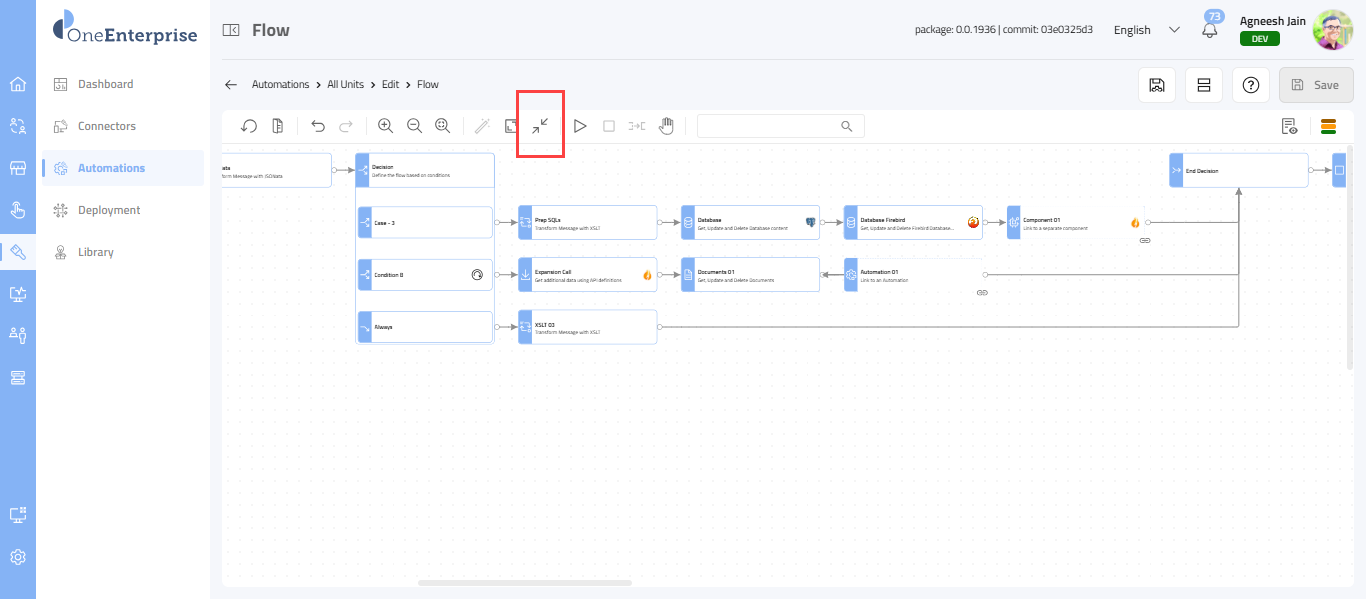Click the zoom out magnifier icon
Image resolution: width=1366 pixels, height=599 pixels.
pyautogui.click(x=414, y=126)
